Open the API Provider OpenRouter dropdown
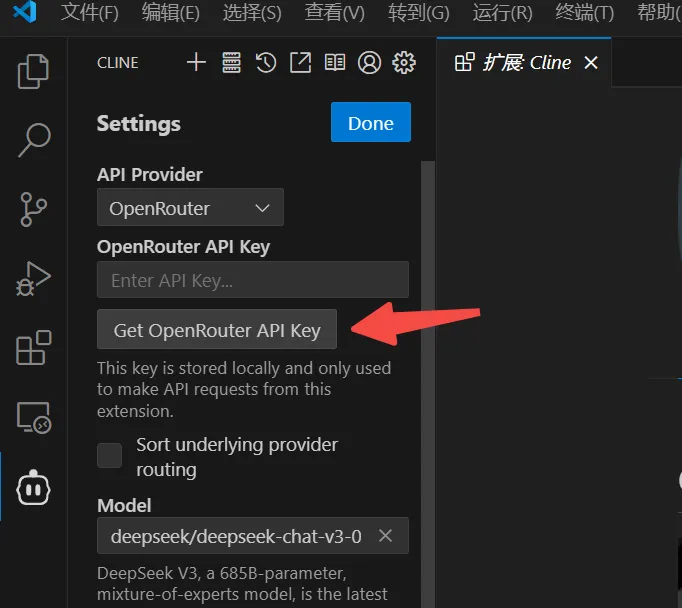 tap(190, 207)
